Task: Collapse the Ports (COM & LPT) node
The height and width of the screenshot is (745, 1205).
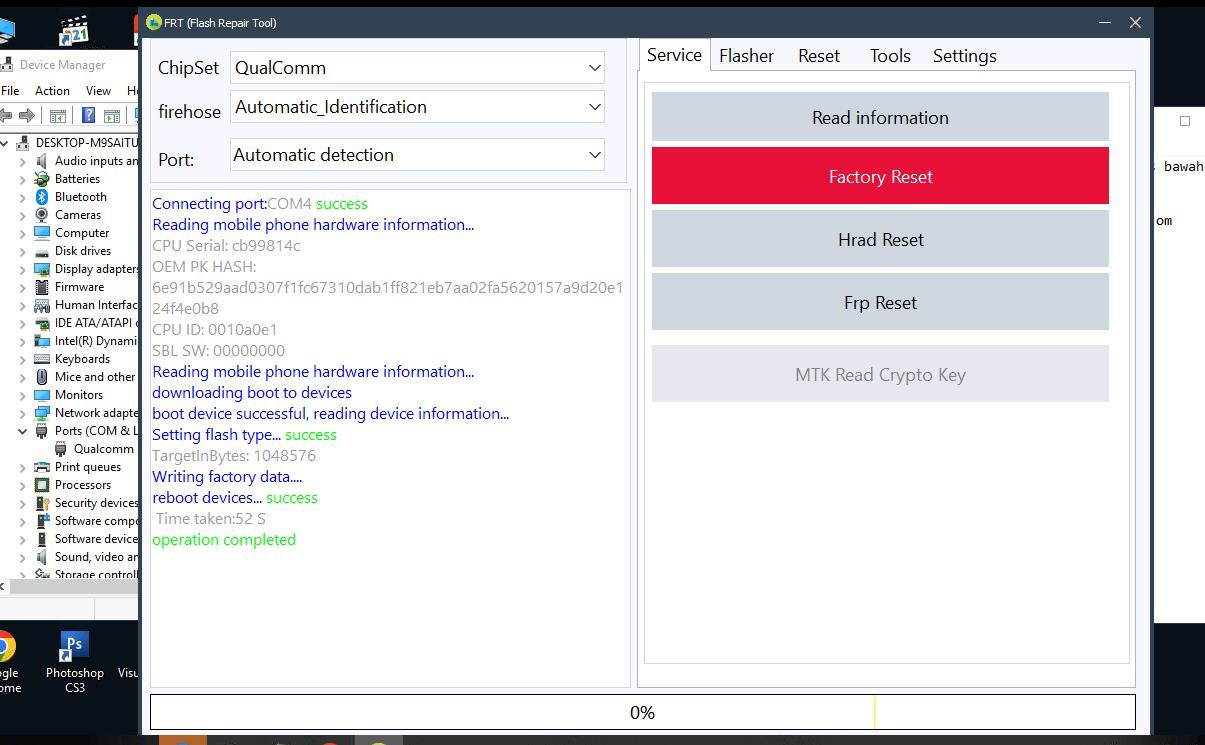Action: point(23,431)
